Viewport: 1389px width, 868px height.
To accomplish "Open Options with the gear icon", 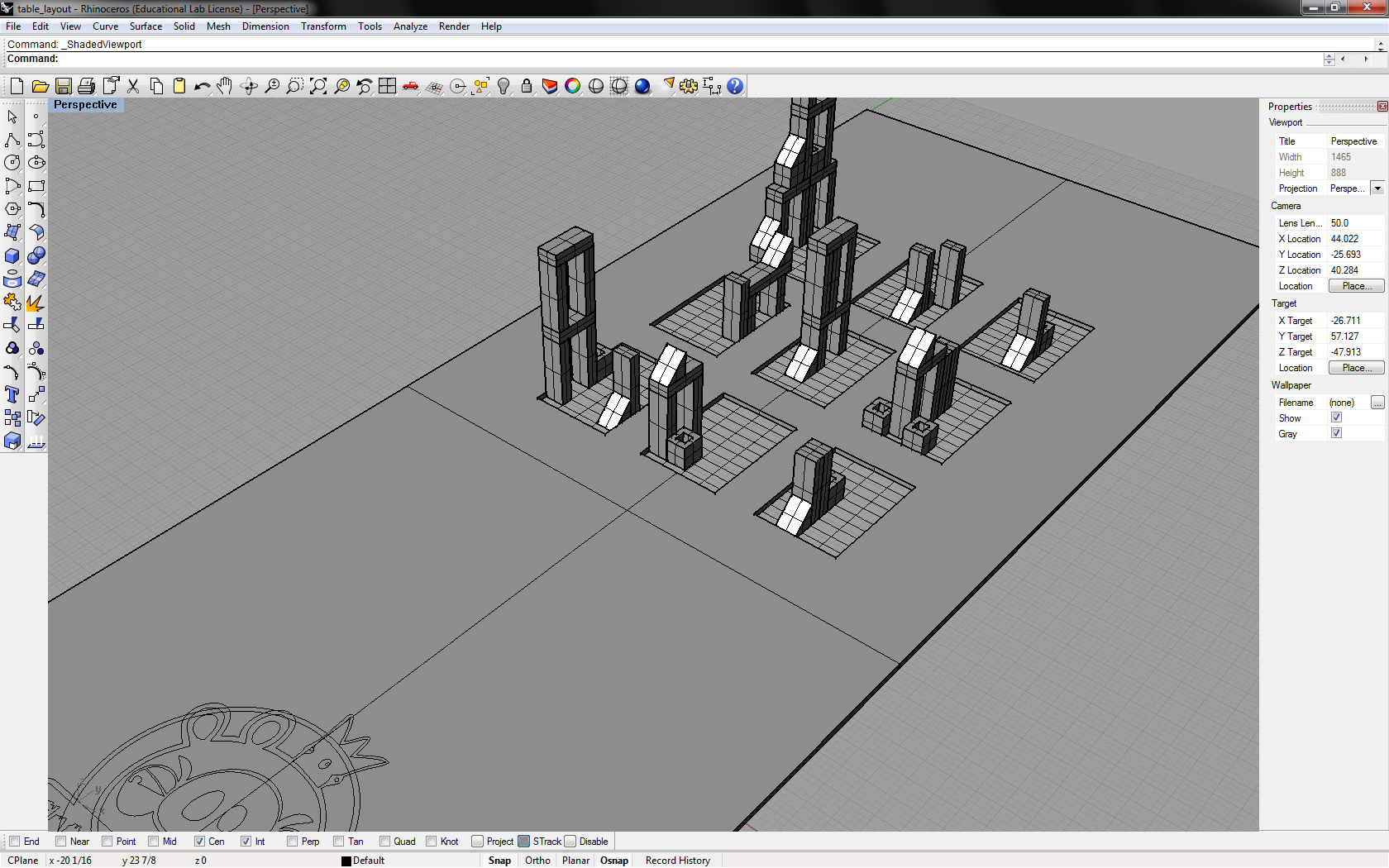I will [689, 86].
